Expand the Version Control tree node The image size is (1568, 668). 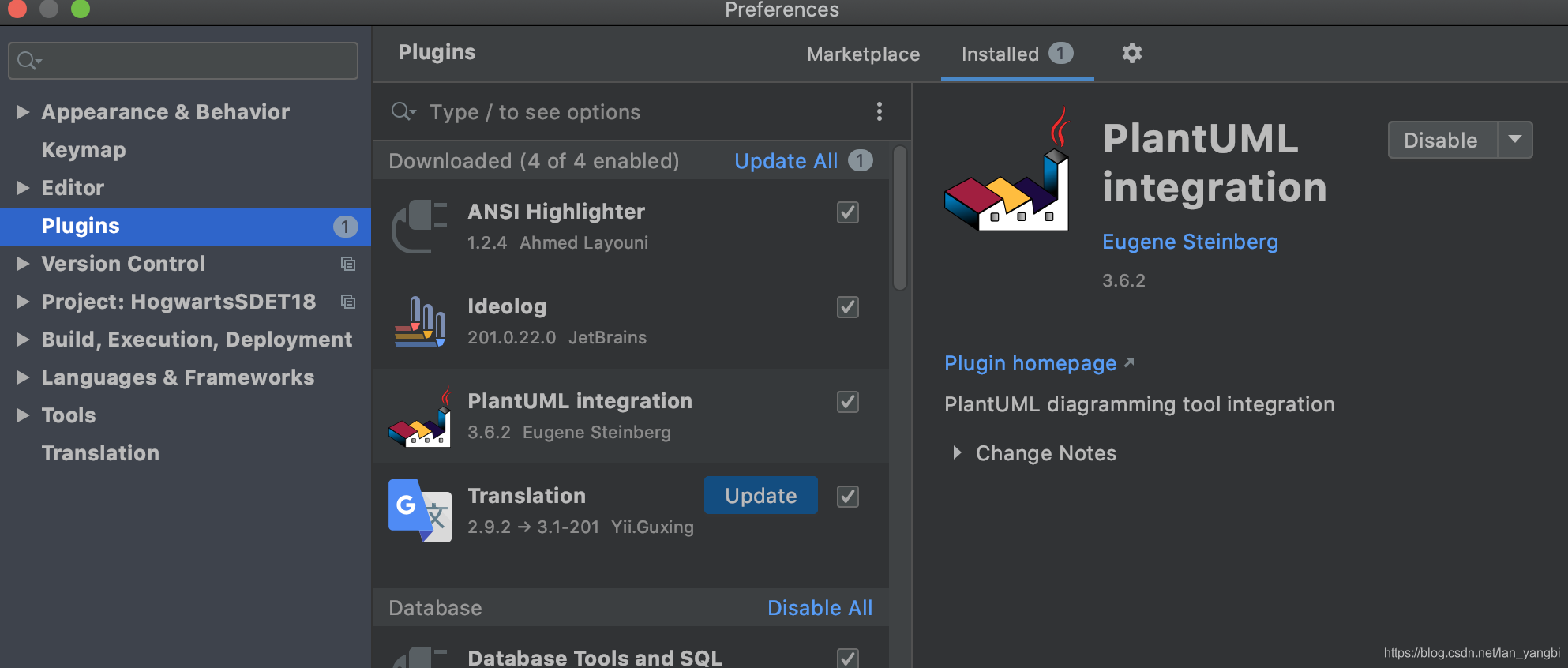click(23, 264)
